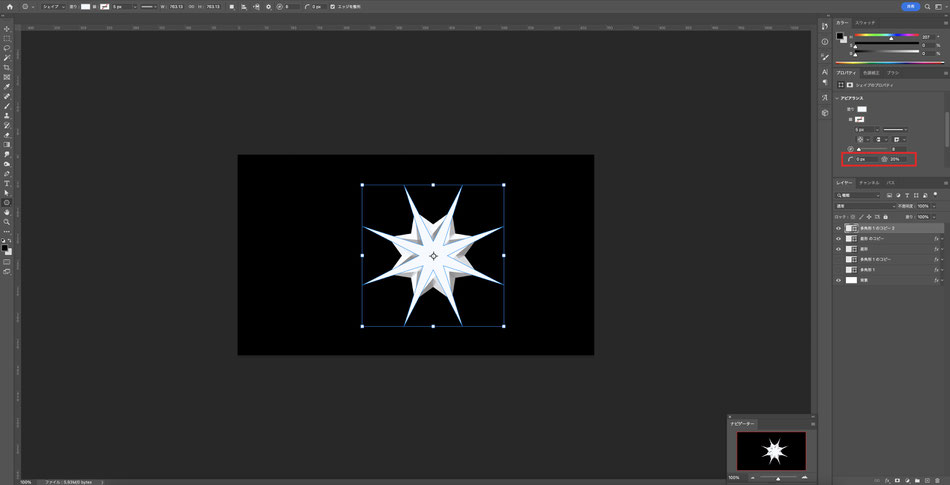Image resolution: width=950 pixels, height=485 pixels.
Task: Click the hue slider in Color panel
Action: click(887, 36)
